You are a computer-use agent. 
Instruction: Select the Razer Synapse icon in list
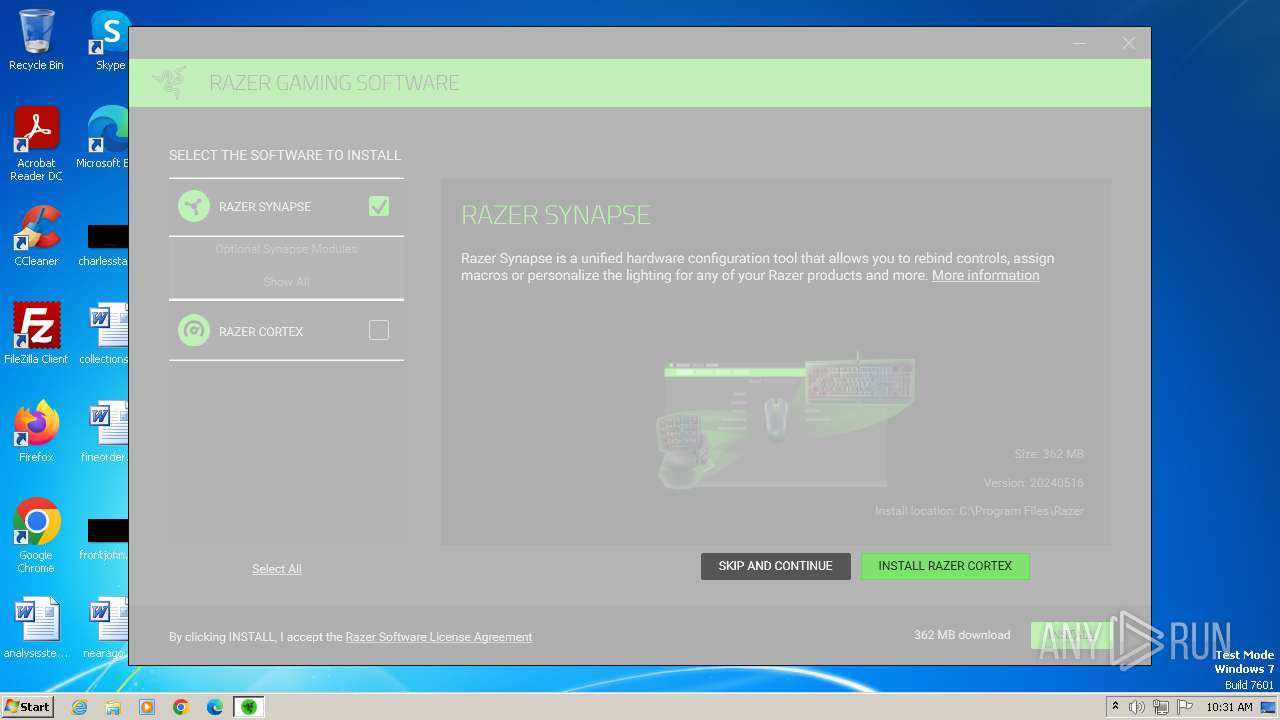coord(194,206)
